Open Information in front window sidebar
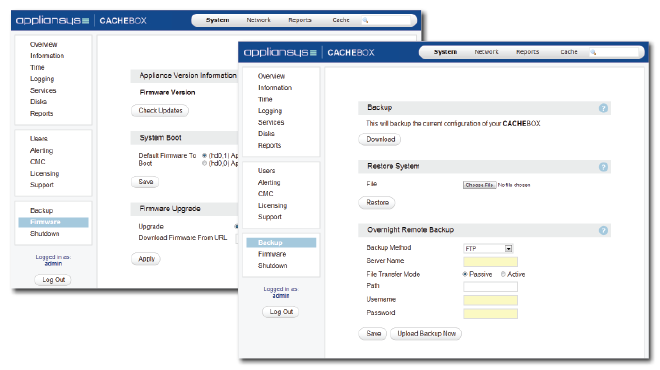 point(275,88)
